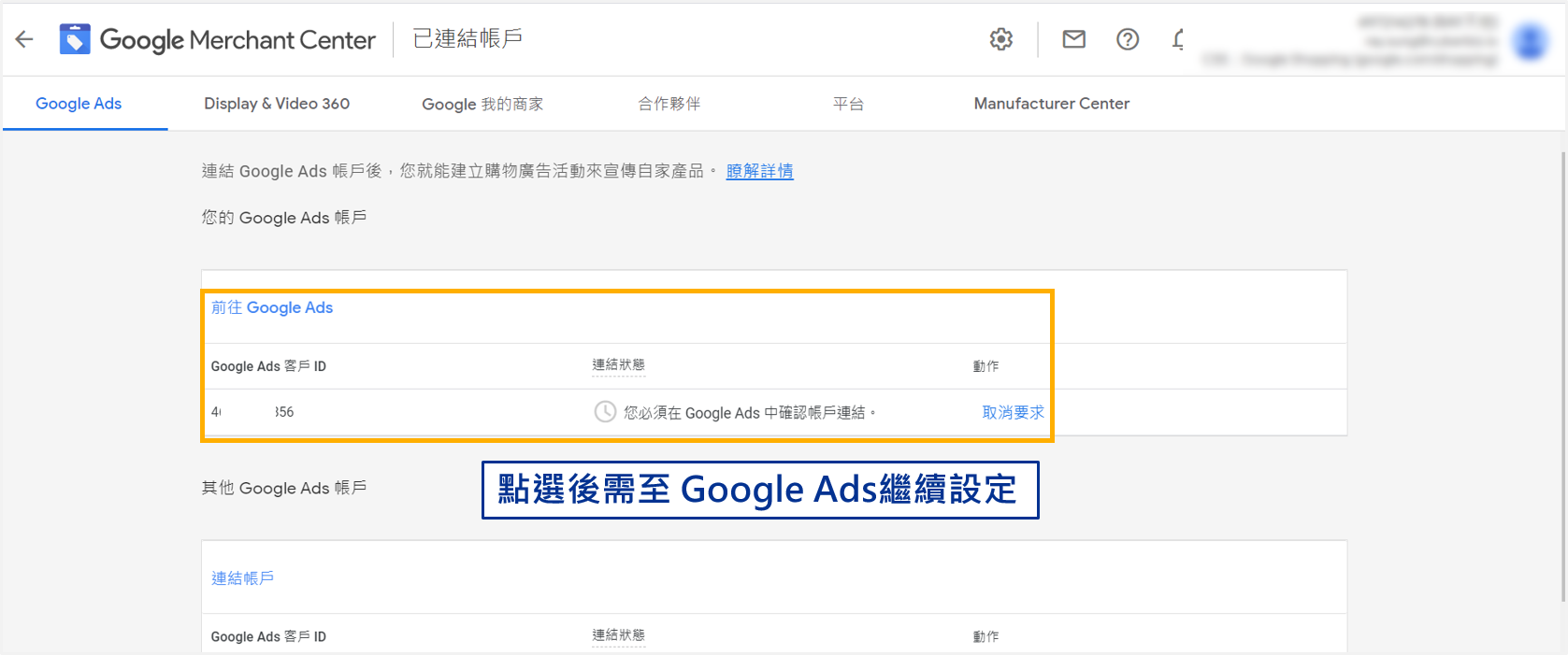Go back using the left arrow

point(24,39)
